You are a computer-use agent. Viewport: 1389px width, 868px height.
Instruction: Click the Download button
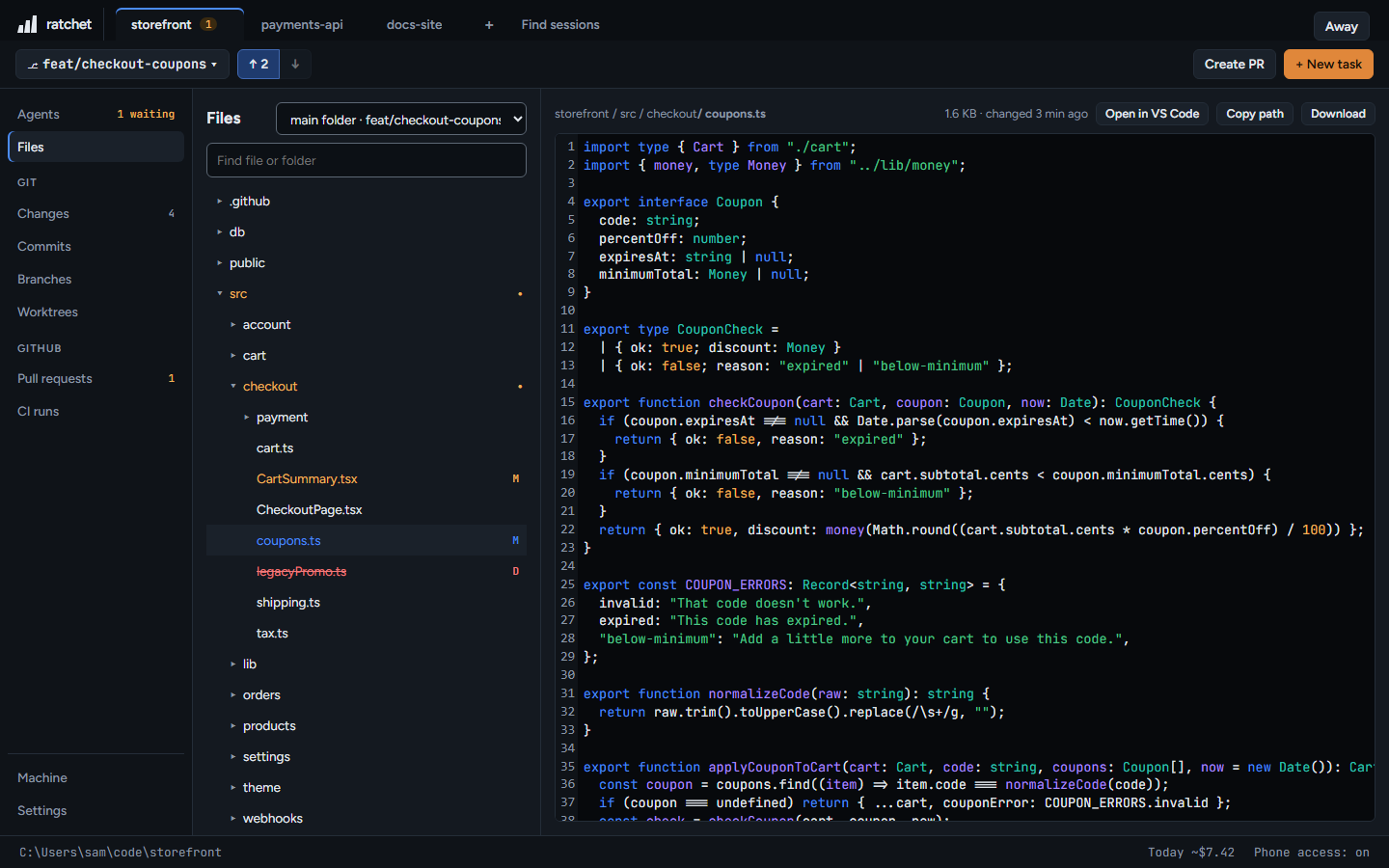1337,114
